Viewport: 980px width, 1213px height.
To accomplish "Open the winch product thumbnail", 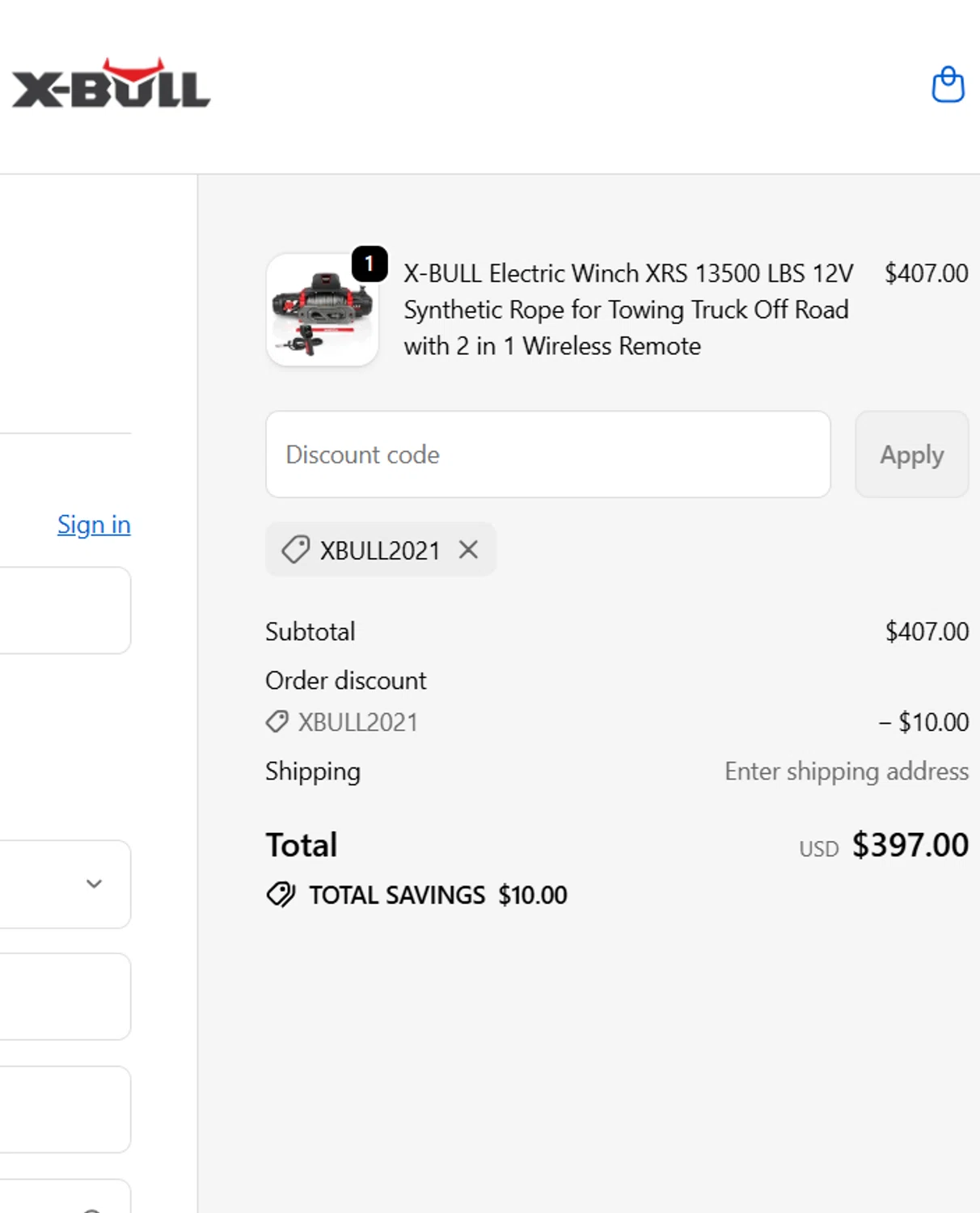I will pos(323,311).
